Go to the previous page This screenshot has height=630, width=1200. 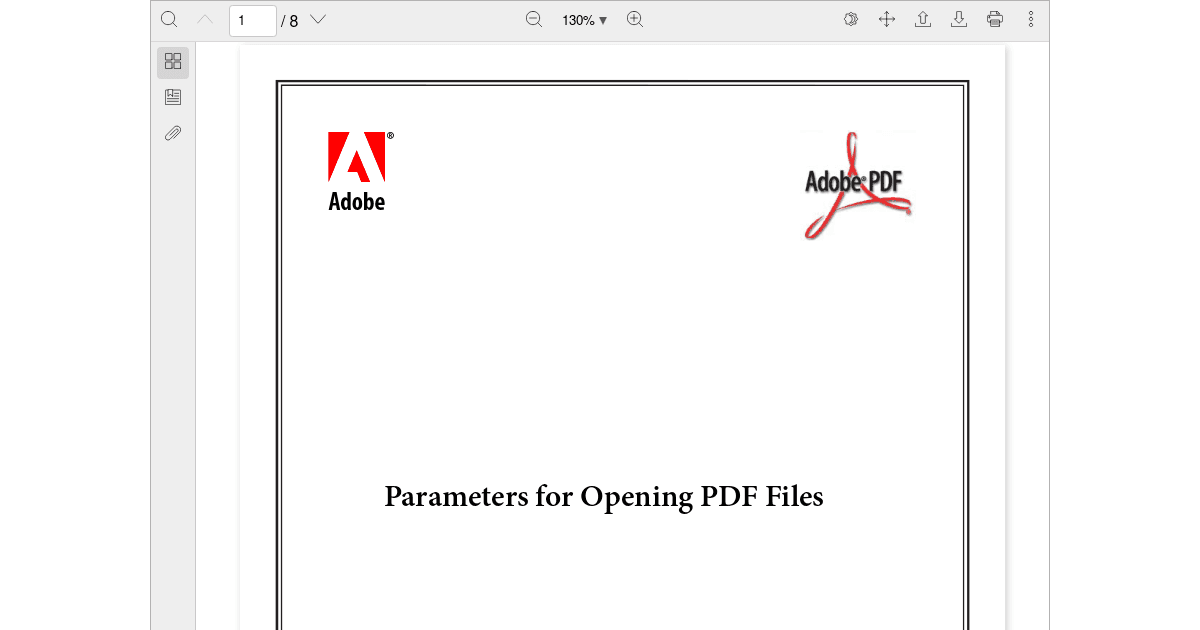click(204, 19)
